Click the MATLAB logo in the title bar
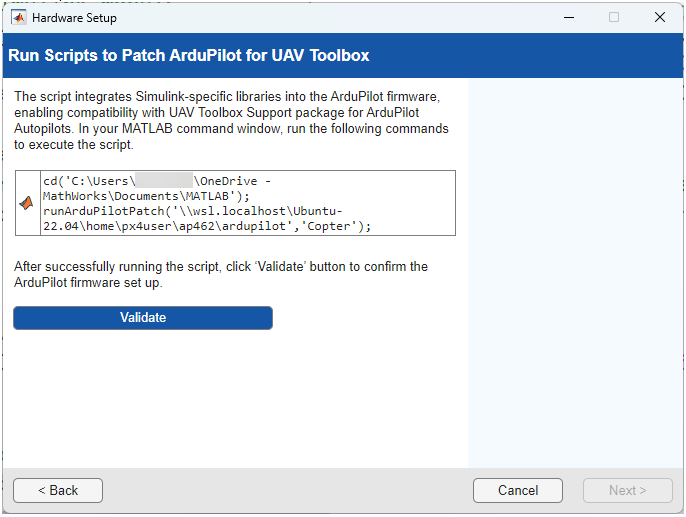The height and width of the screenshot is (517, 686). pos(18,17)
